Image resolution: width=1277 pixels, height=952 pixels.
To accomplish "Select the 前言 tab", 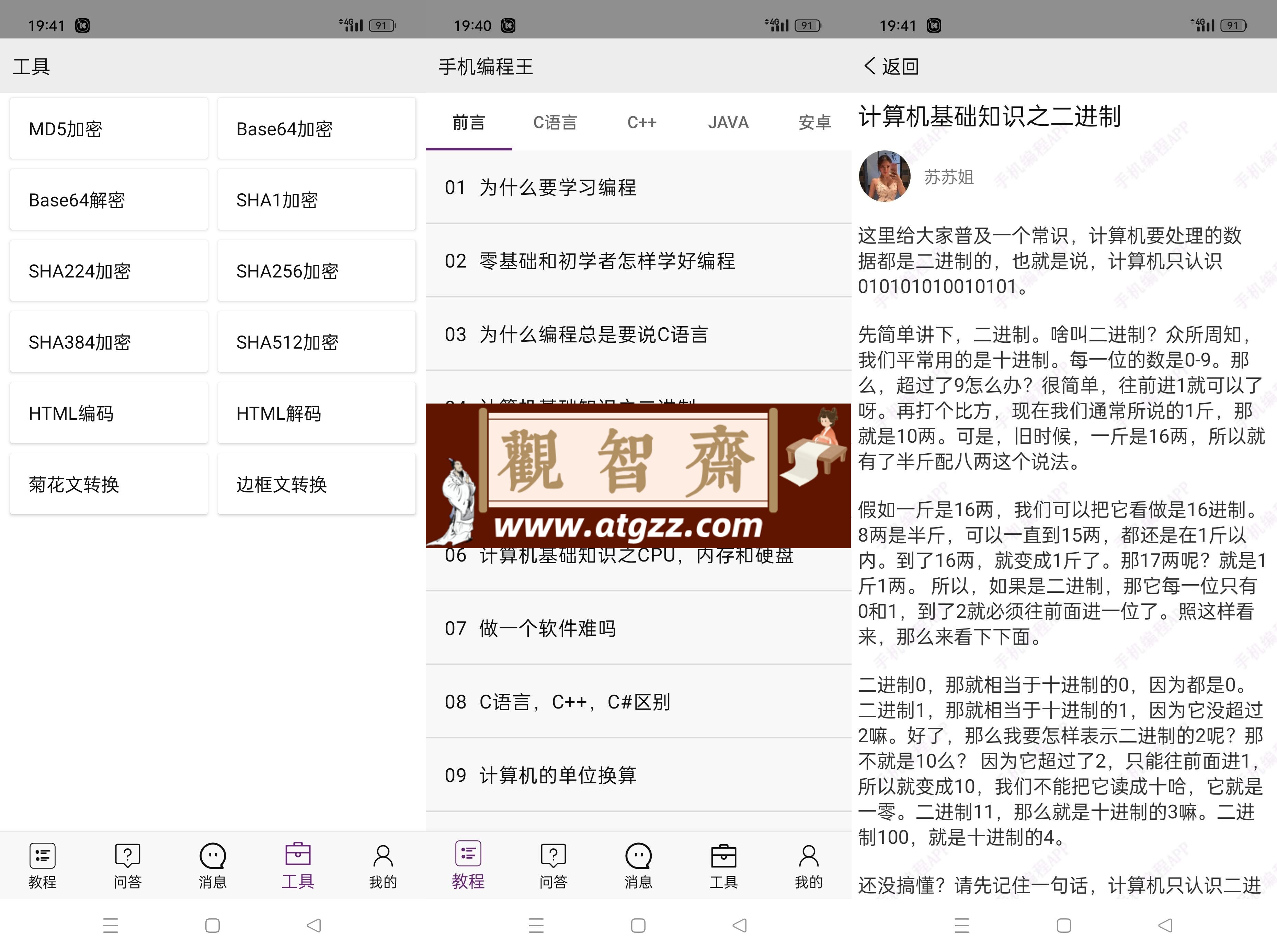I will coord(469,122).
